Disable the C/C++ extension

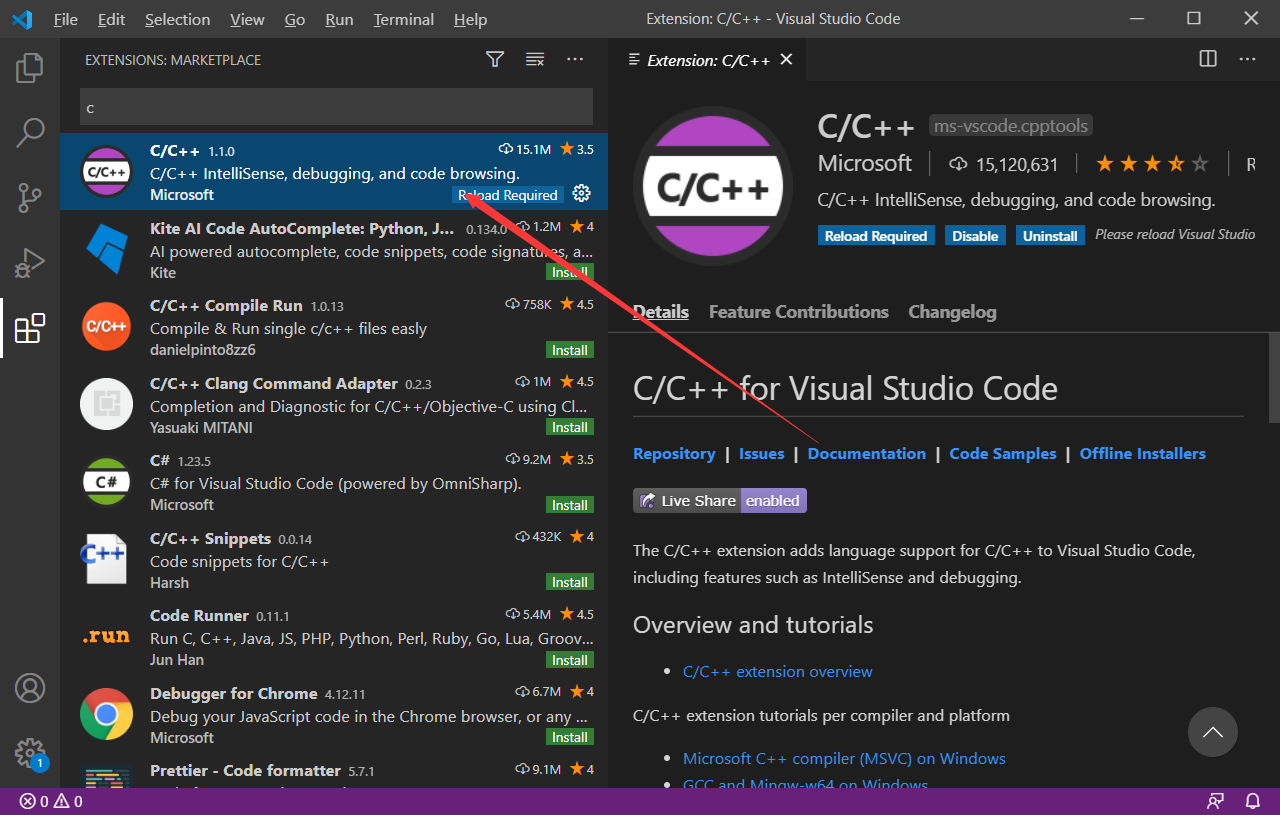975,236
